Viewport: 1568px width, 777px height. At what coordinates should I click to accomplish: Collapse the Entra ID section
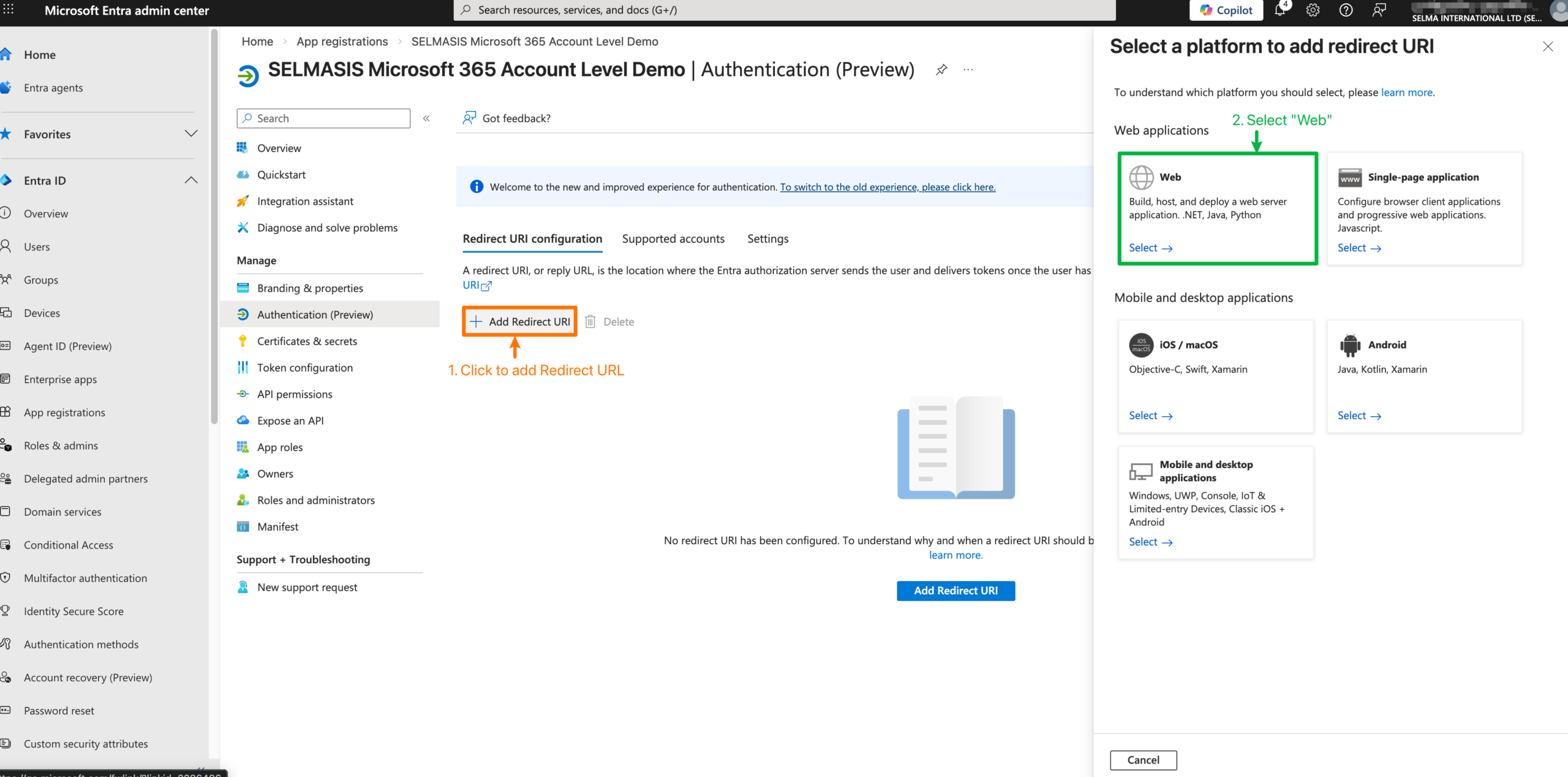pos(191,180)
